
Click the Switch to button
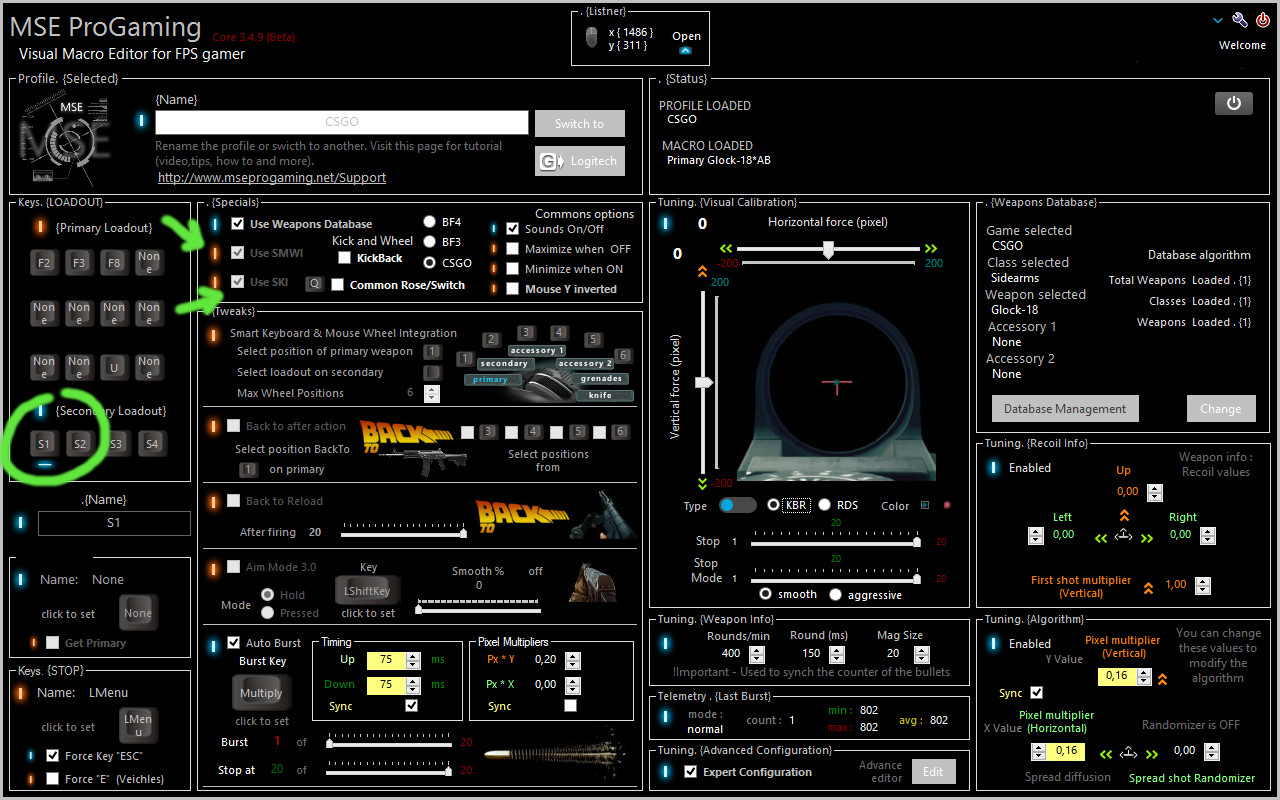pos(580,123)
